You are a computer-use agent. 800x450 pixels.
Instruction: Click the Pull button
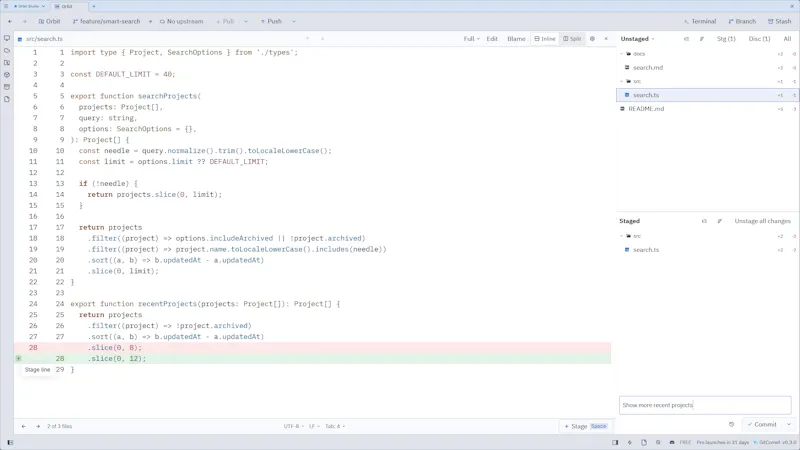tap(225, 21)
